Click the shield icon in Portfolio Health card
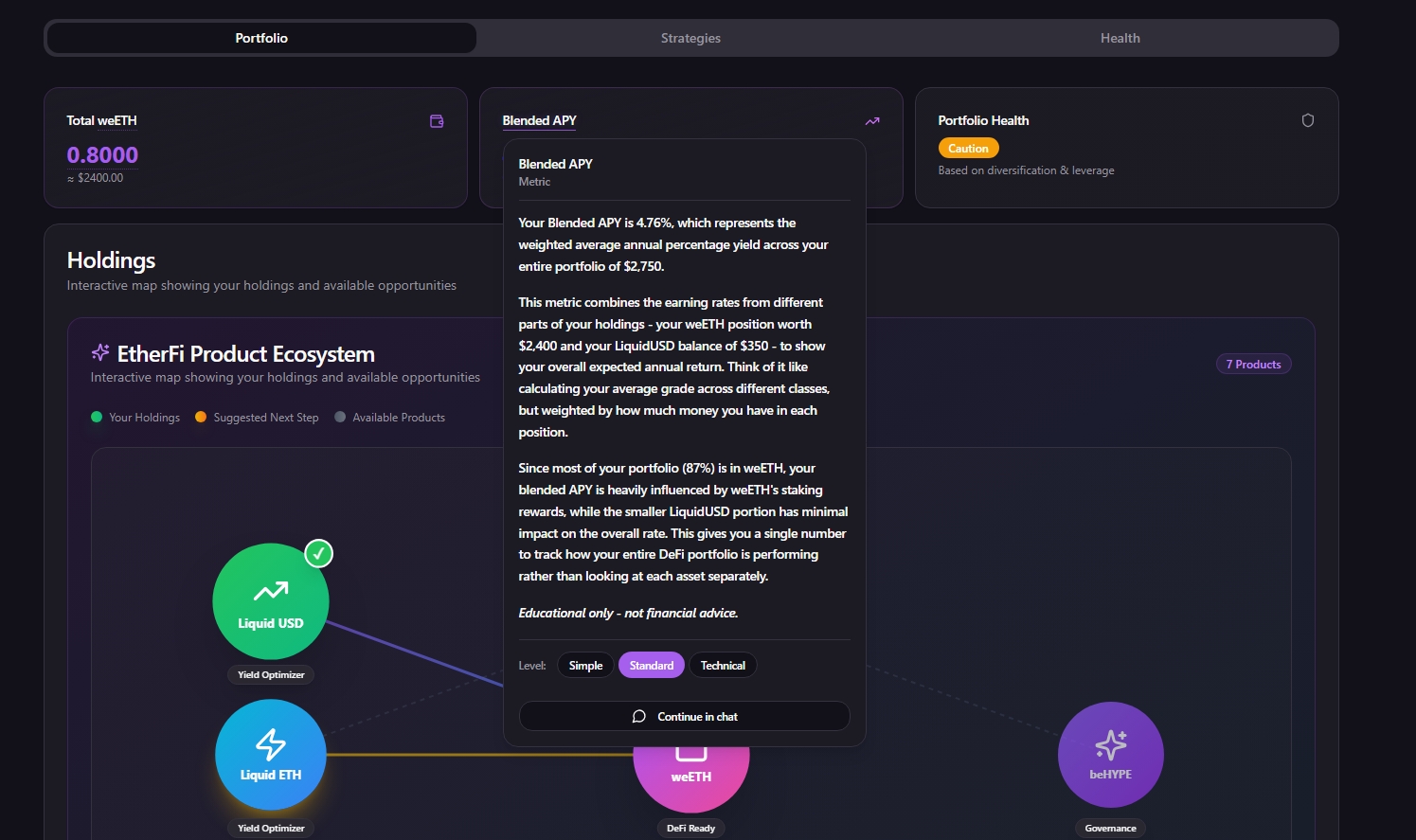The width and height of the screenshot is (1416, 840). (x=1308, y=120)
